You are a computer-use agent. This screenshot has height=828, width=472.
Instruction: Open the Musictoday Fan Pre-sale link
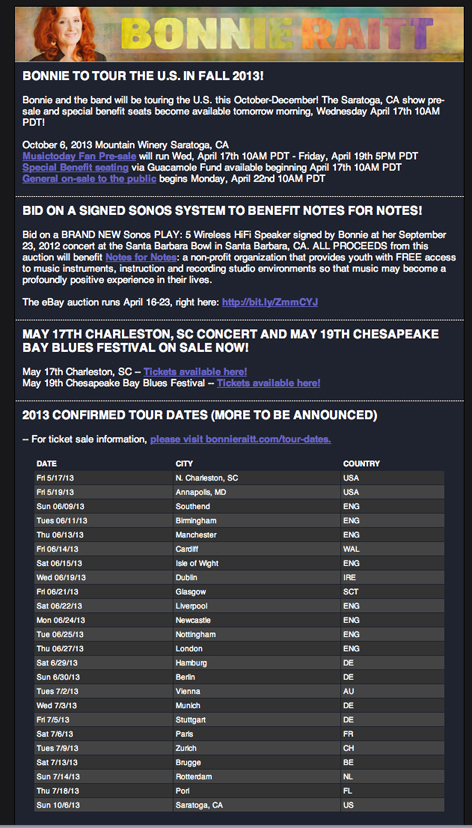coord(79,156)
